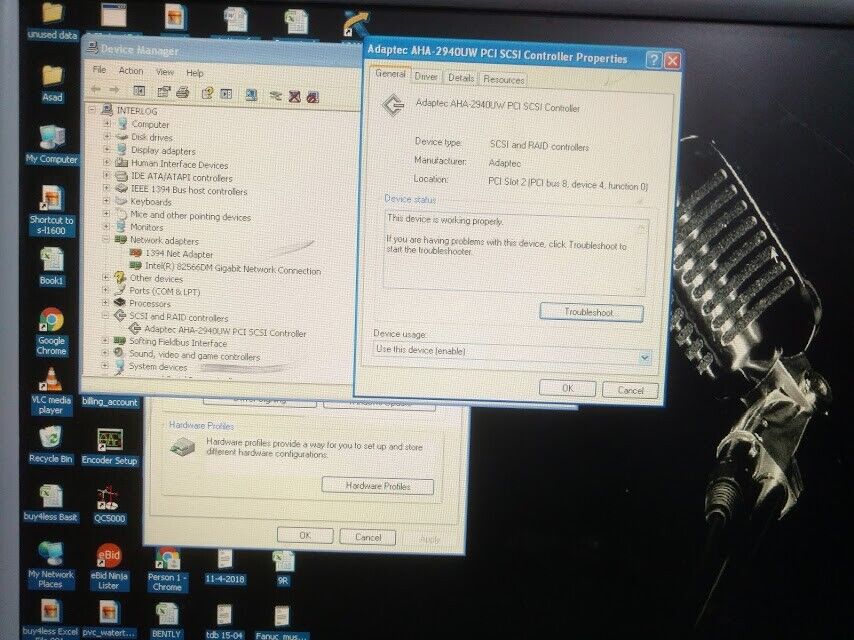This screenshot has width=854, height=640.
Task: Click the Scan for hardware changes icon
Action: 251,95
